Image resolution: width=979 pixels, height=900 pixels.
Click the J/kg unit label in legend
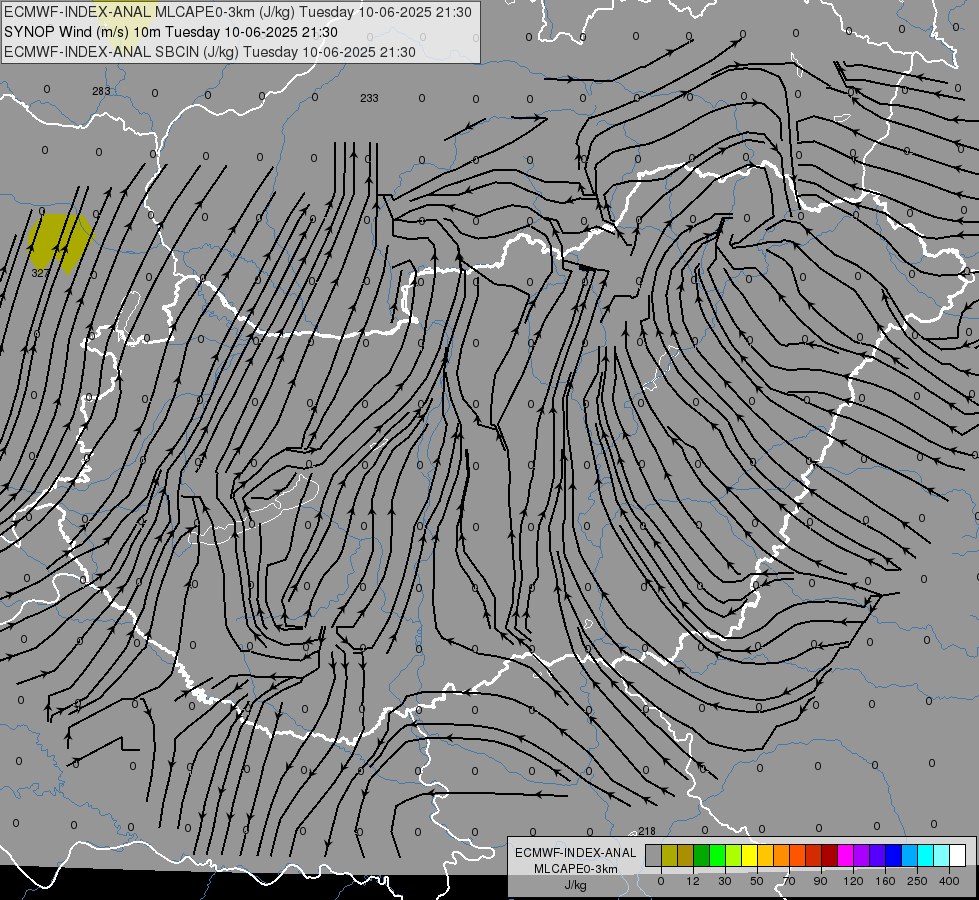point(576,885)
